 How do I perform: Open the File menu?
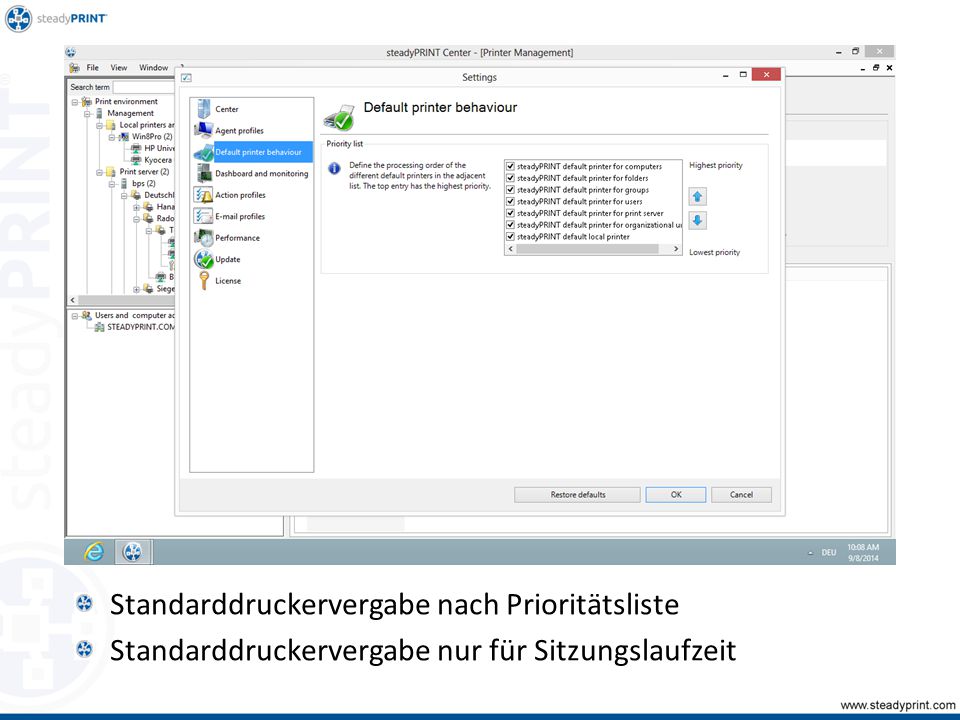click(92, 68)
